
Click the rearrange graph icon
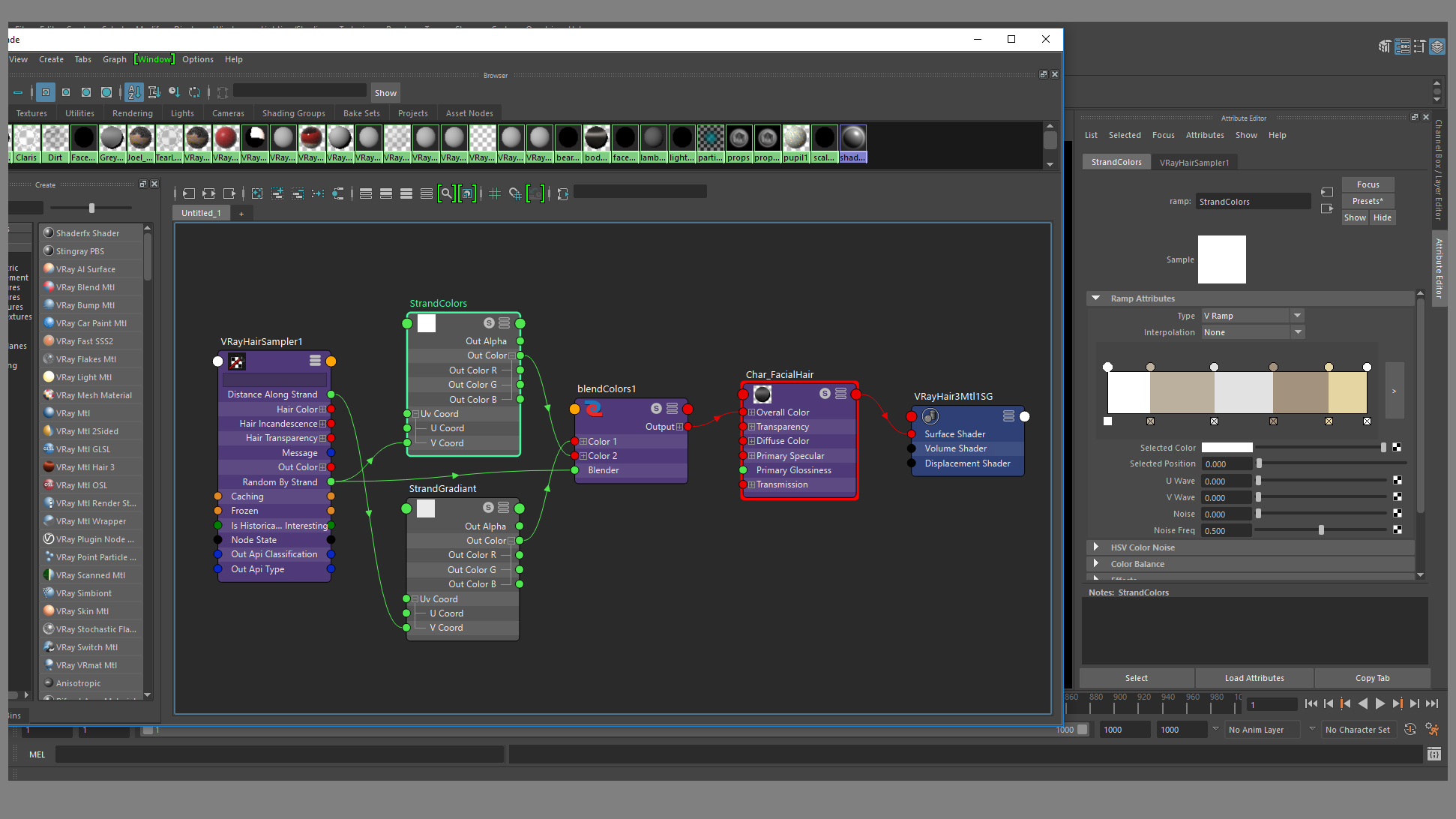[318, 193]
